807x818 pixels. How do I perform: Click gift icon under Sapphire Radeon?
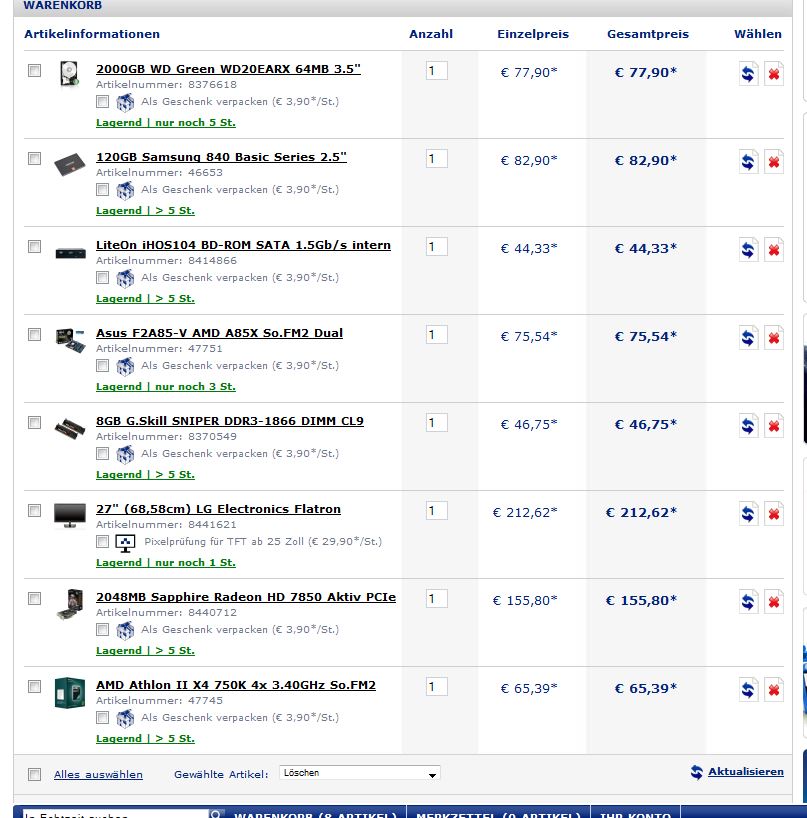tap(125, 631)
